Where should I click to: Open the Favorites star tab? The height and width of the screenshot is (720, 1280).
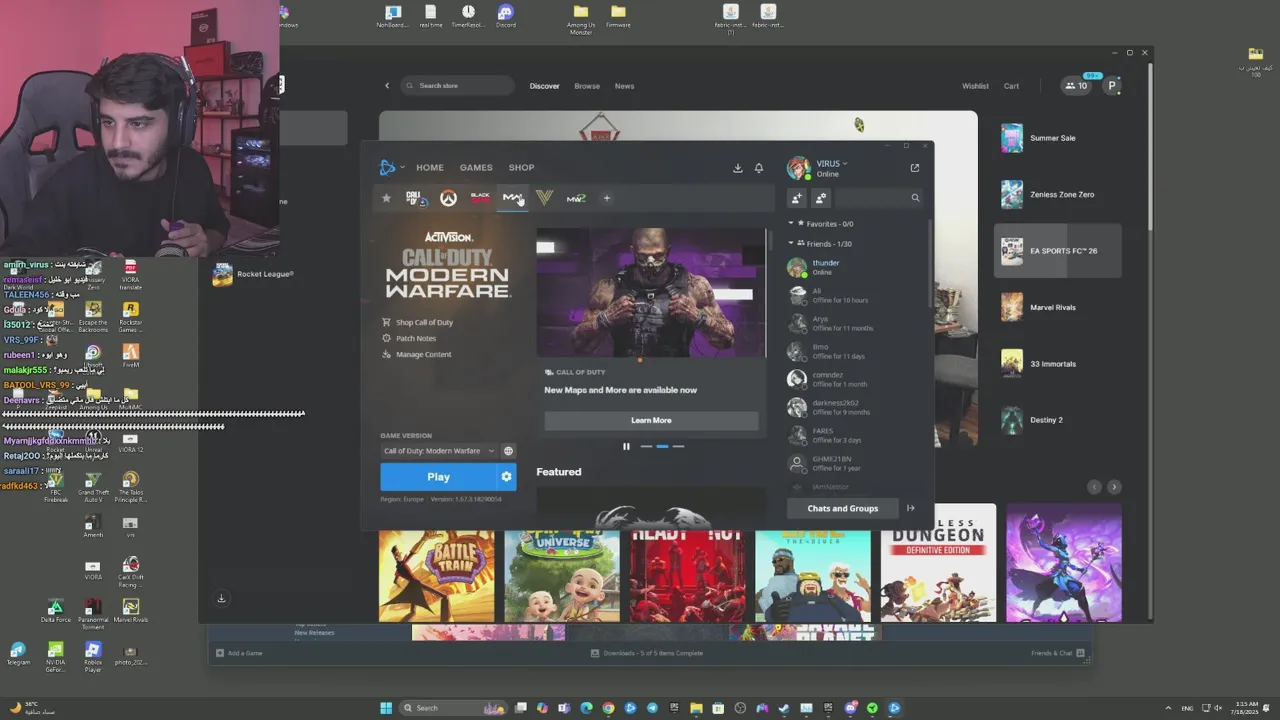[387, 198]
